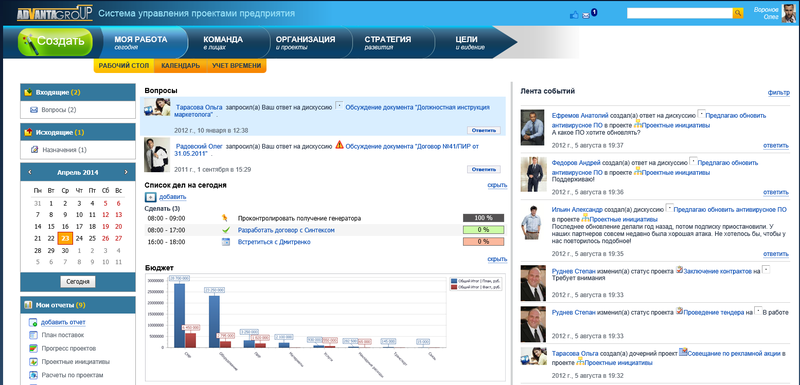This screenshot has width=800, height=385.
Task: Click the lightning icon on generator task
Action: (226, 218)
